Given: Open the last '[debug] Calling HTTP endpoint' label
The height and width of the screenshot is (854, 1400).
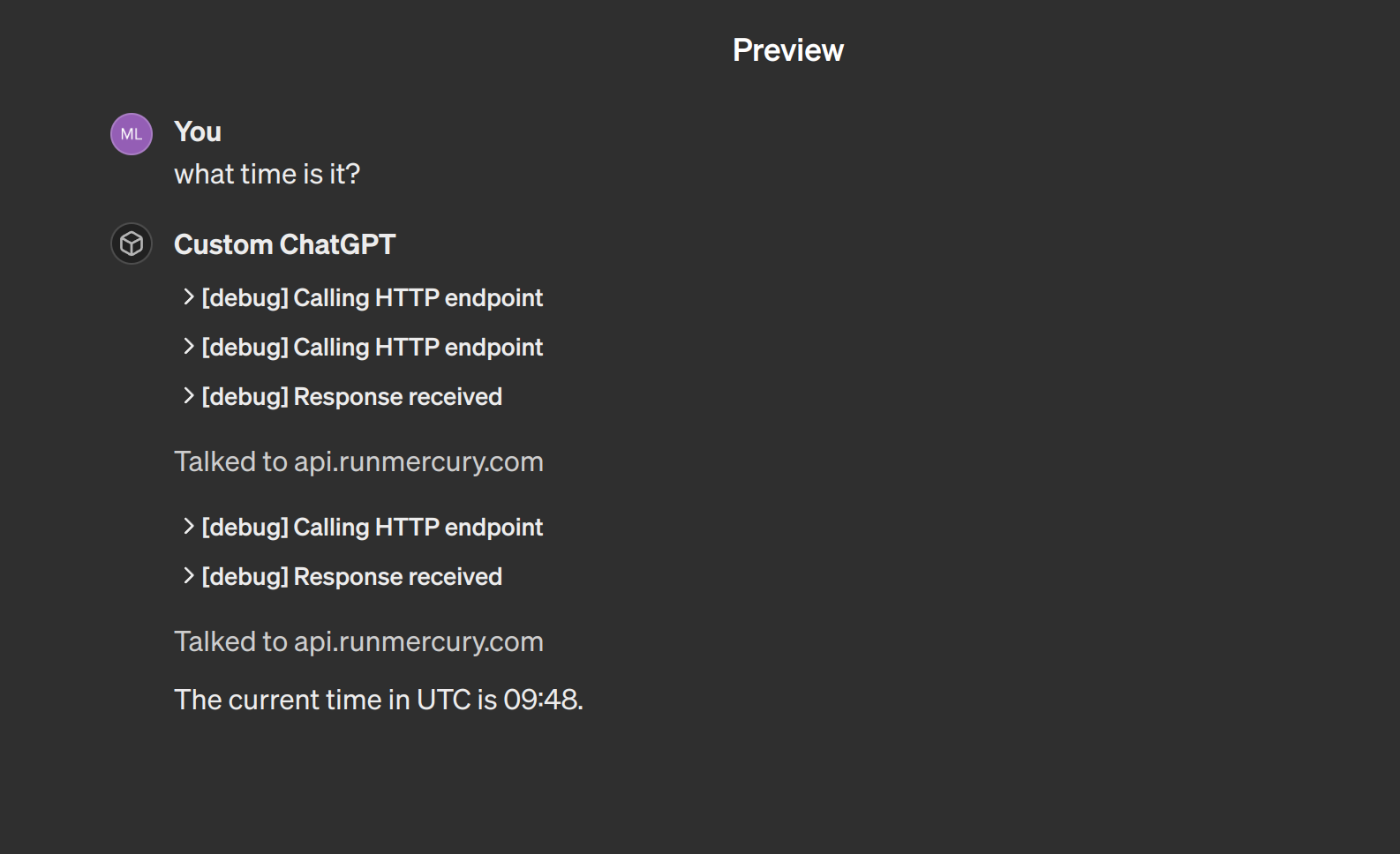Looking at the screenshot, I should [x=372, y=528].
